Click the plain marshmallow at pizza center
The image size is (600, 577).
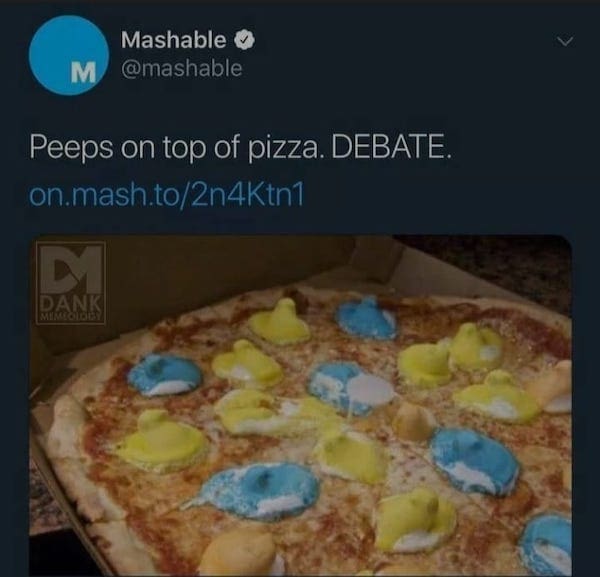coord(410,422)
